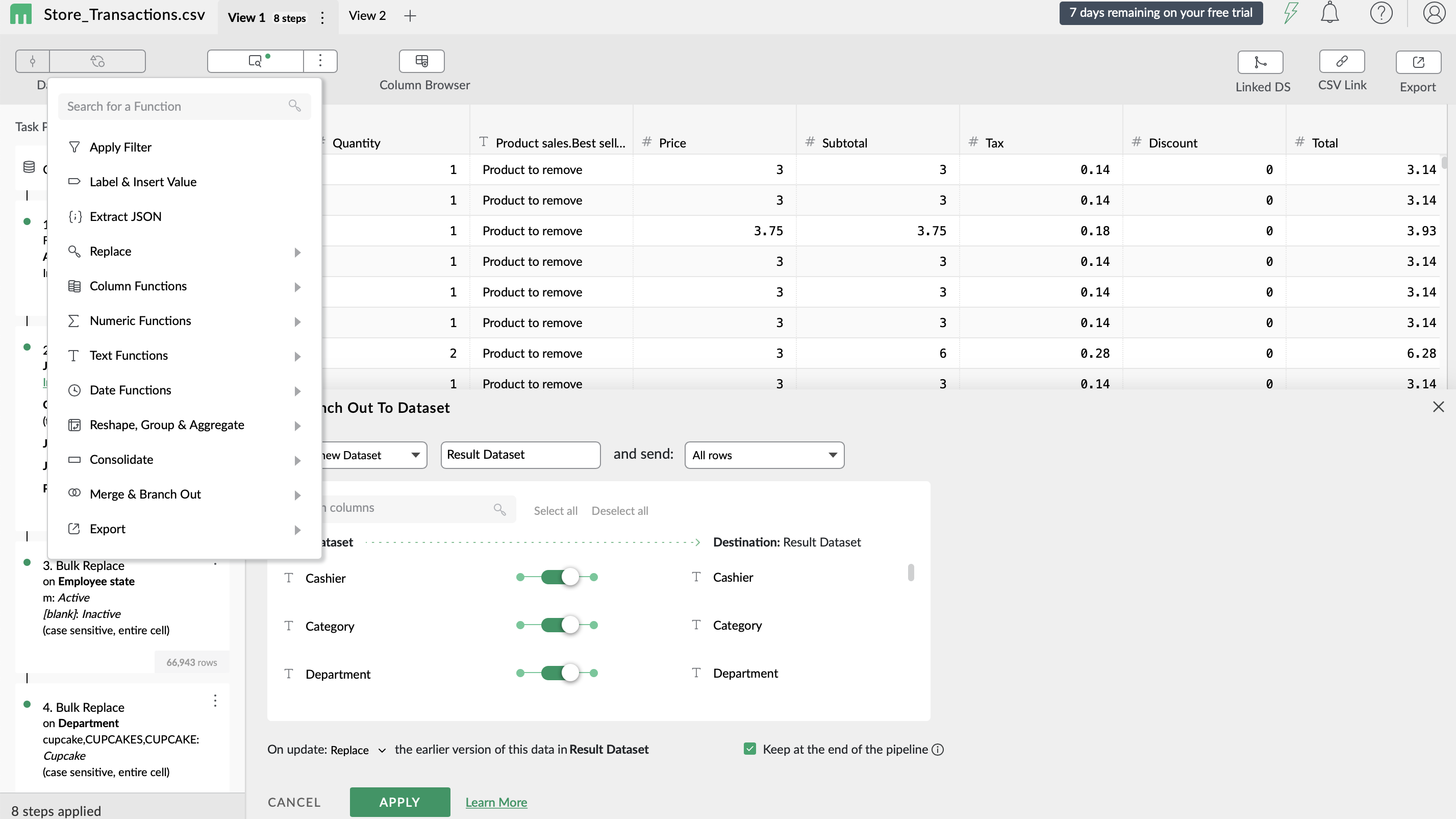Image resolution: width=1456 pixels, height=819 pixels.
Task: Select Apply Filter from the function menu
Action: [120, 146]
